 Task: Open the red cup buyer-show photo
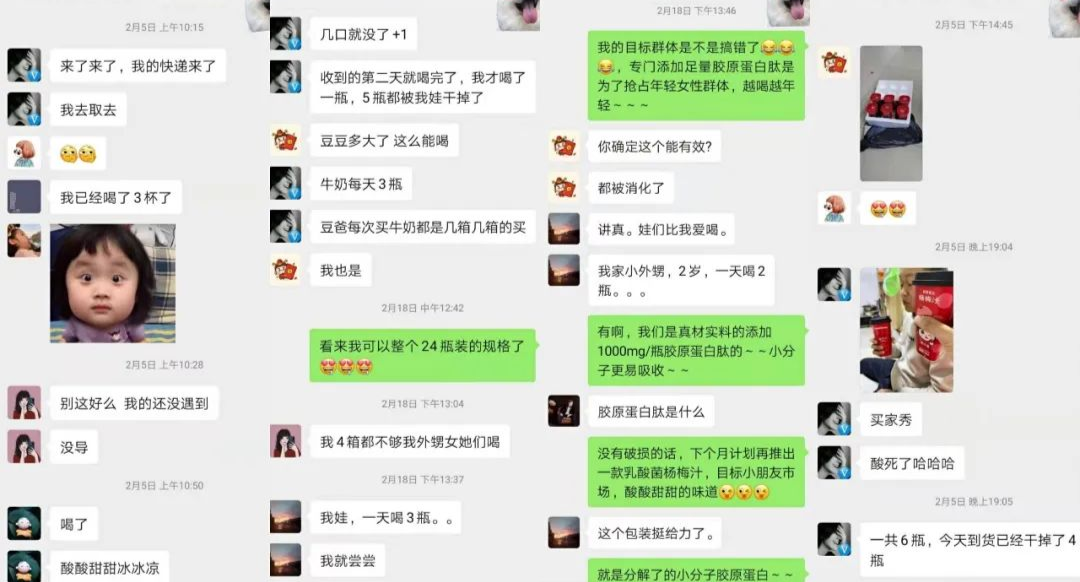906,330
